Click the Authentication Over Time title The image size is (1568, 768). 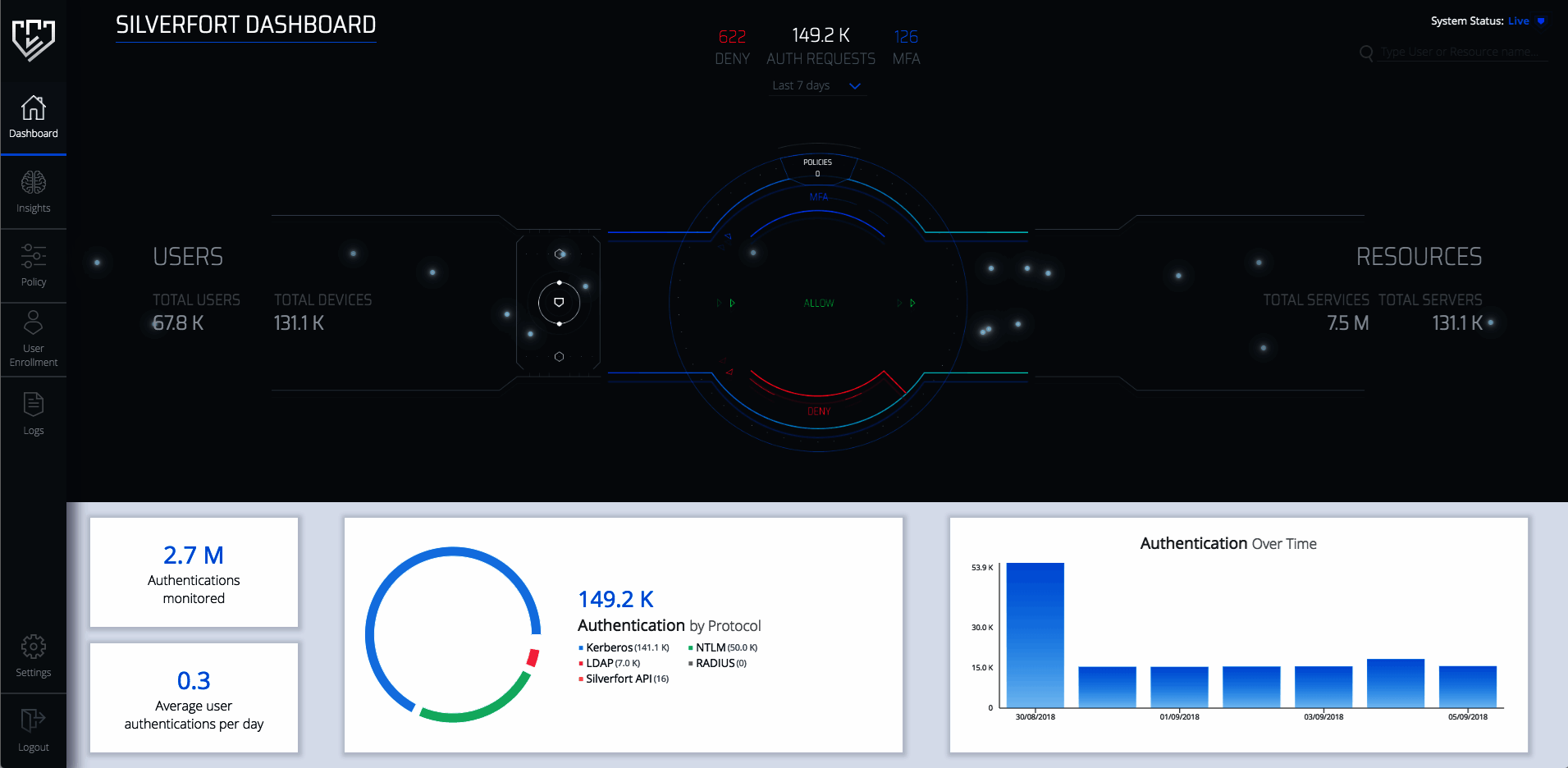1228,544
